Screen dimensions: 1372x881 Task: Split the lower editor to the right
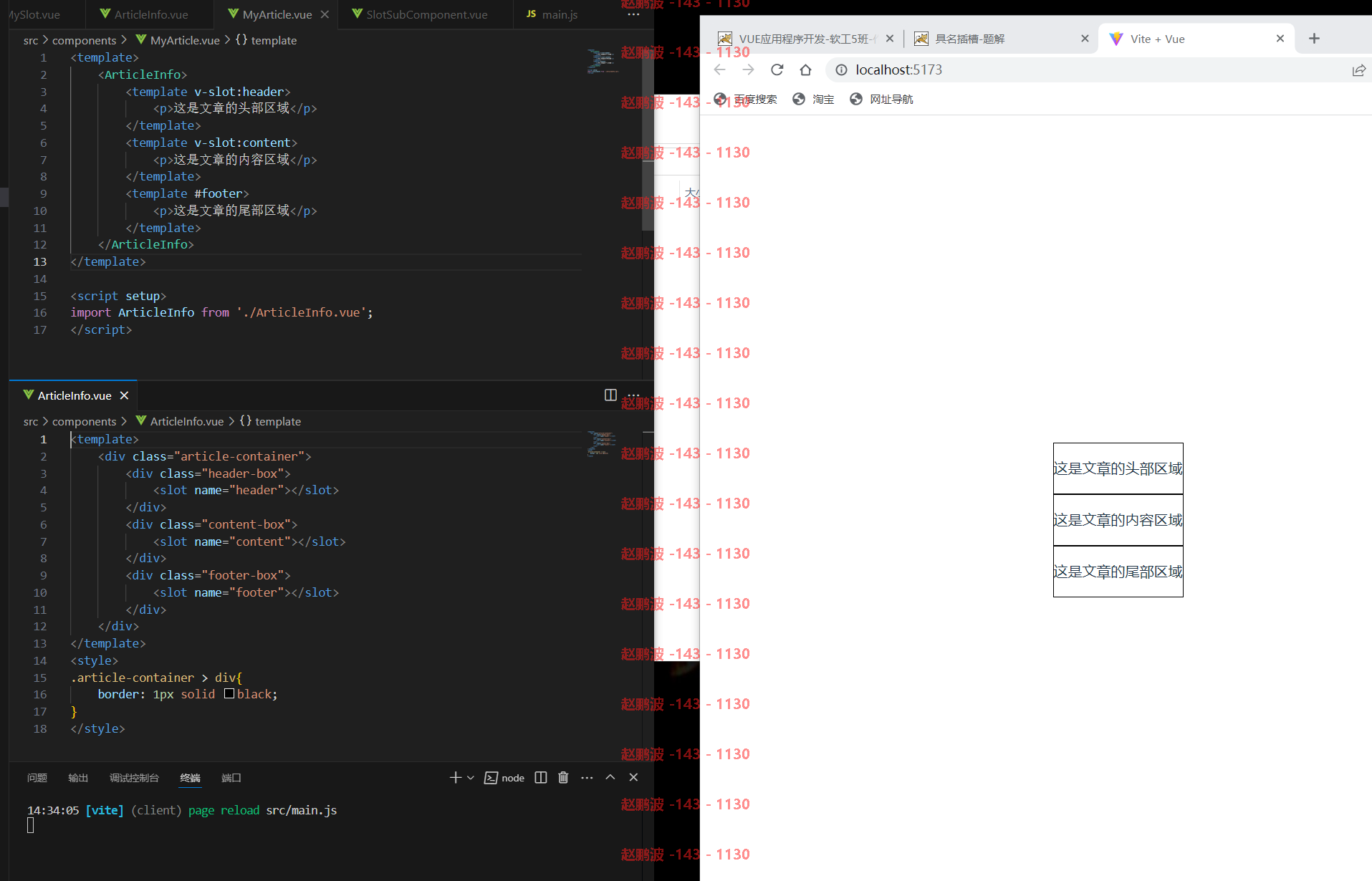coord(610,395)
